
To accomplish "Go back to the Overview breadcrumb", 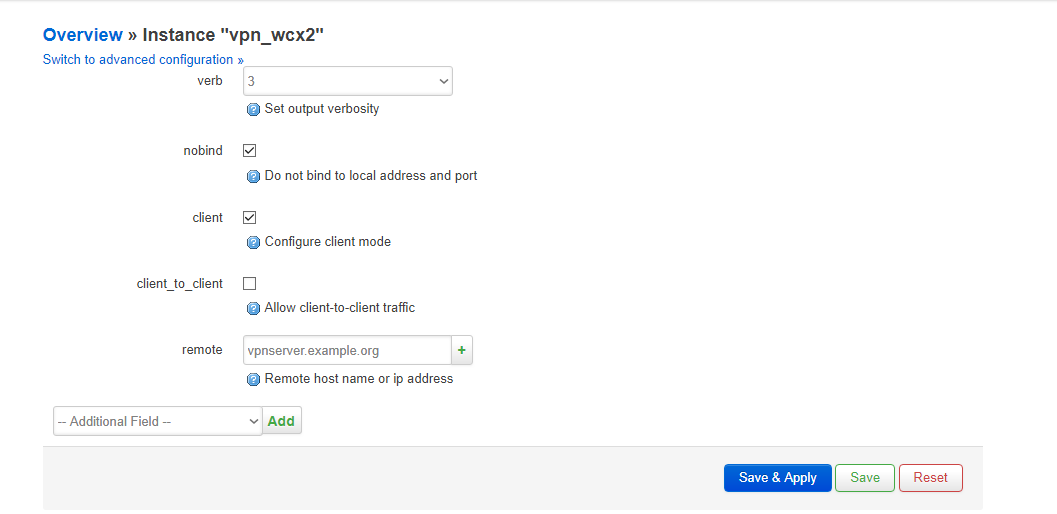I will (x=83, y=35).
